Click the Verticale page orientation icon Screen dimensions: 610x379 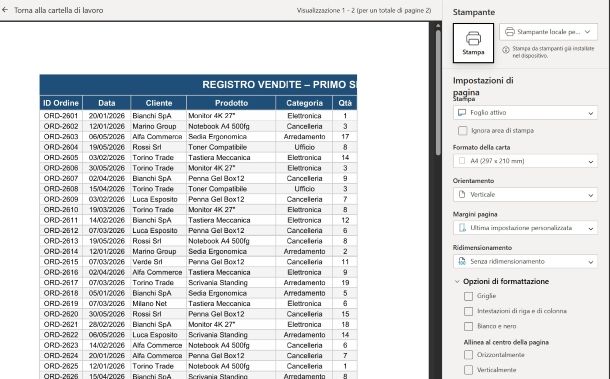point(462,194)
